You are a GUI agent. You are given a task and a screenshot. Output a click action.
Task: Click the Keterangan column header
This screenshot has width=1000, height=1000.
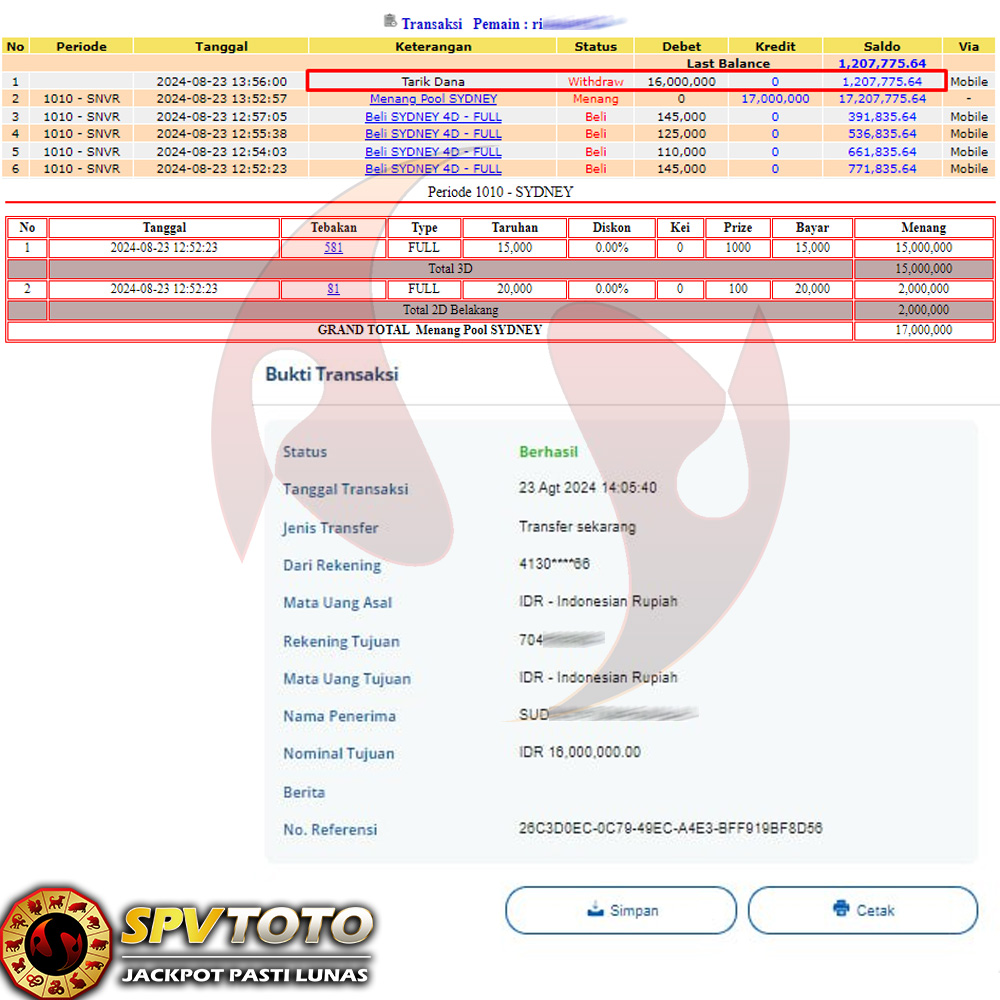click(432, 46)
